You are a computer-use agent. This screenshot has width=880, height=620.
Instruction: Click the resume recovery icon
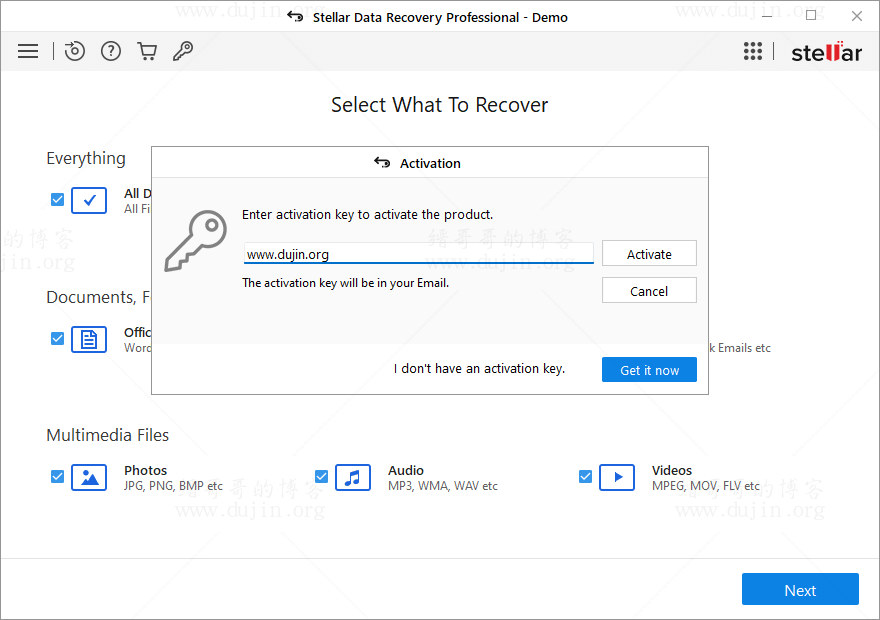(x=74, y=51)
